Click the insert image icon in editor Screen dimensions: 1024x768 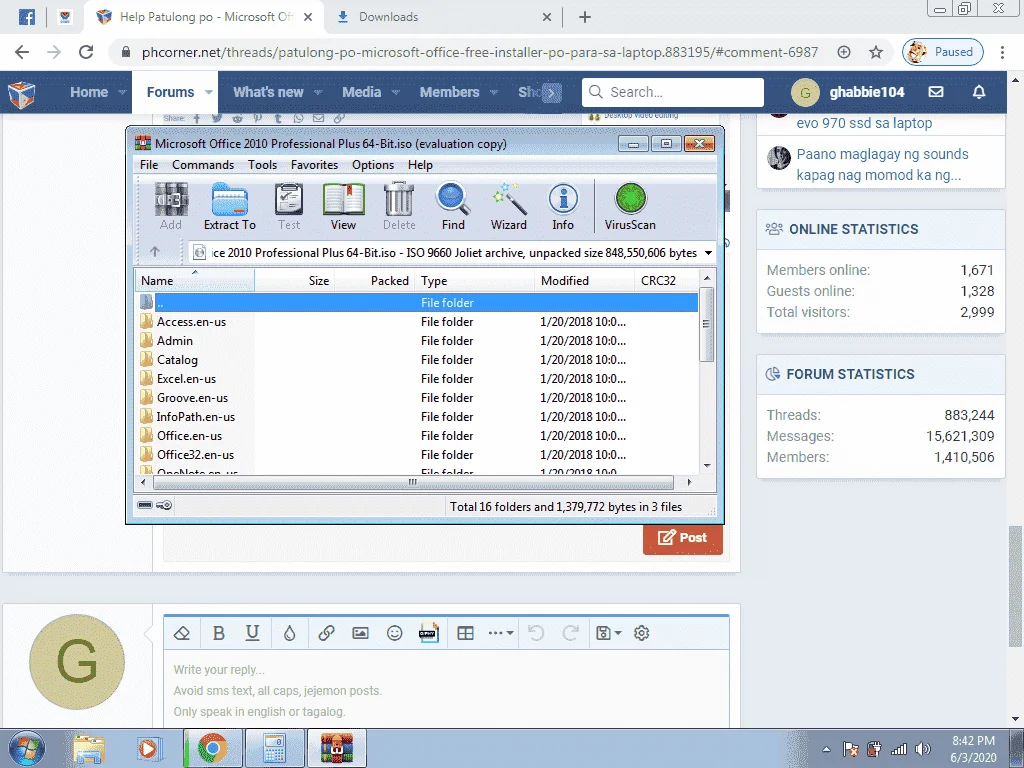pos(360,633)
